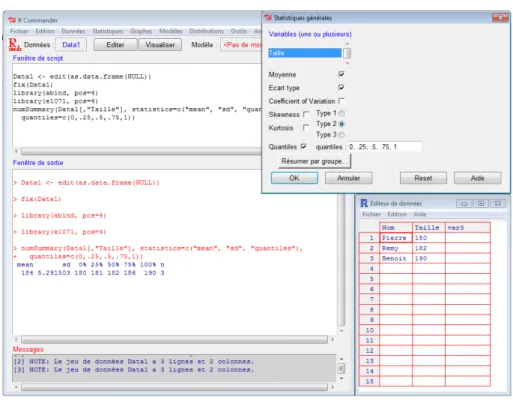Screen dimensions: 513x400
Task: Click the Nom column header
Action: tap(396, 228)
